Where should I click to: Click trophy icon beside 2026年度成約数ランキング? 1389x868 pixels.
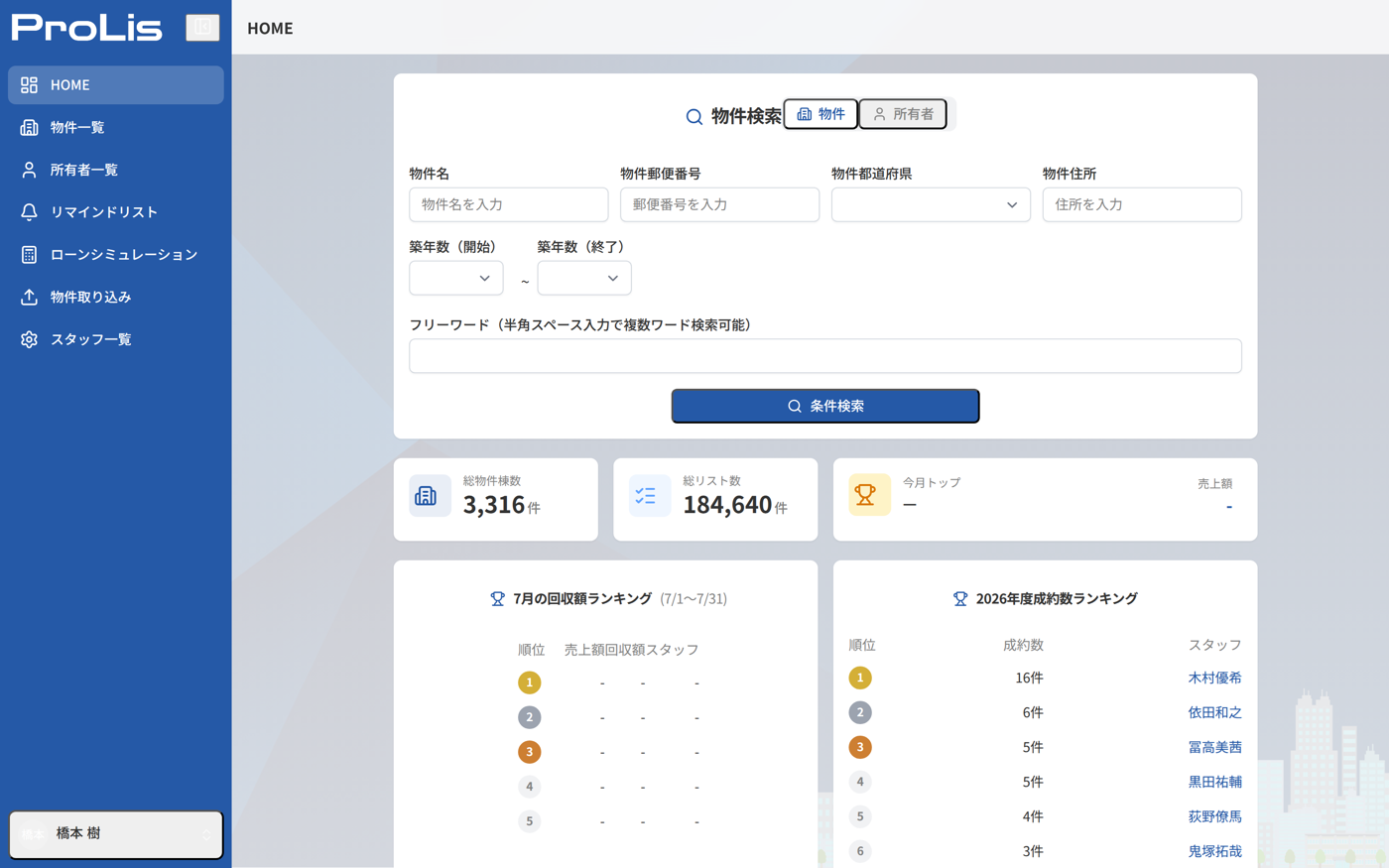coord(960,599)
